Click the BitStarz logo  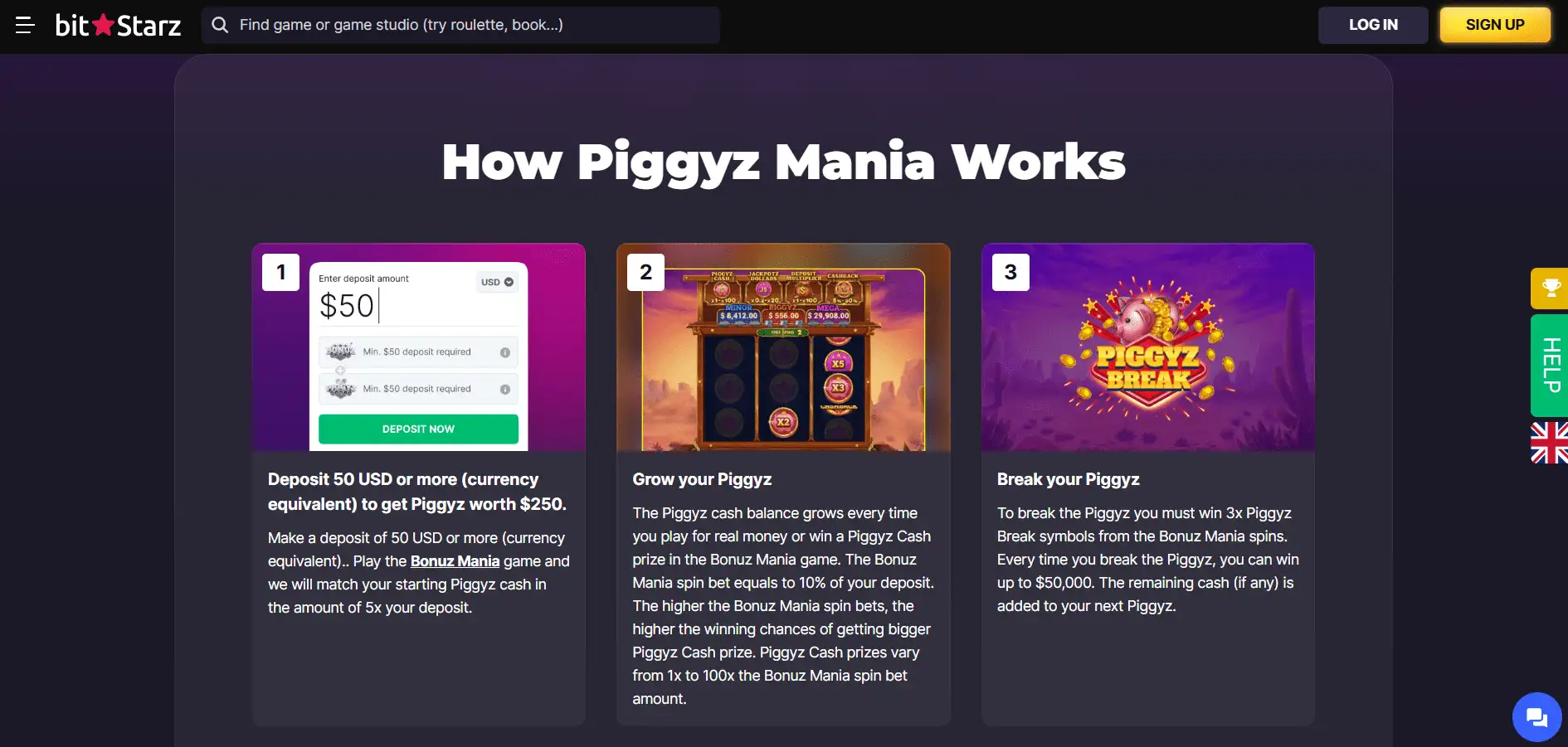tap(118, 25)
